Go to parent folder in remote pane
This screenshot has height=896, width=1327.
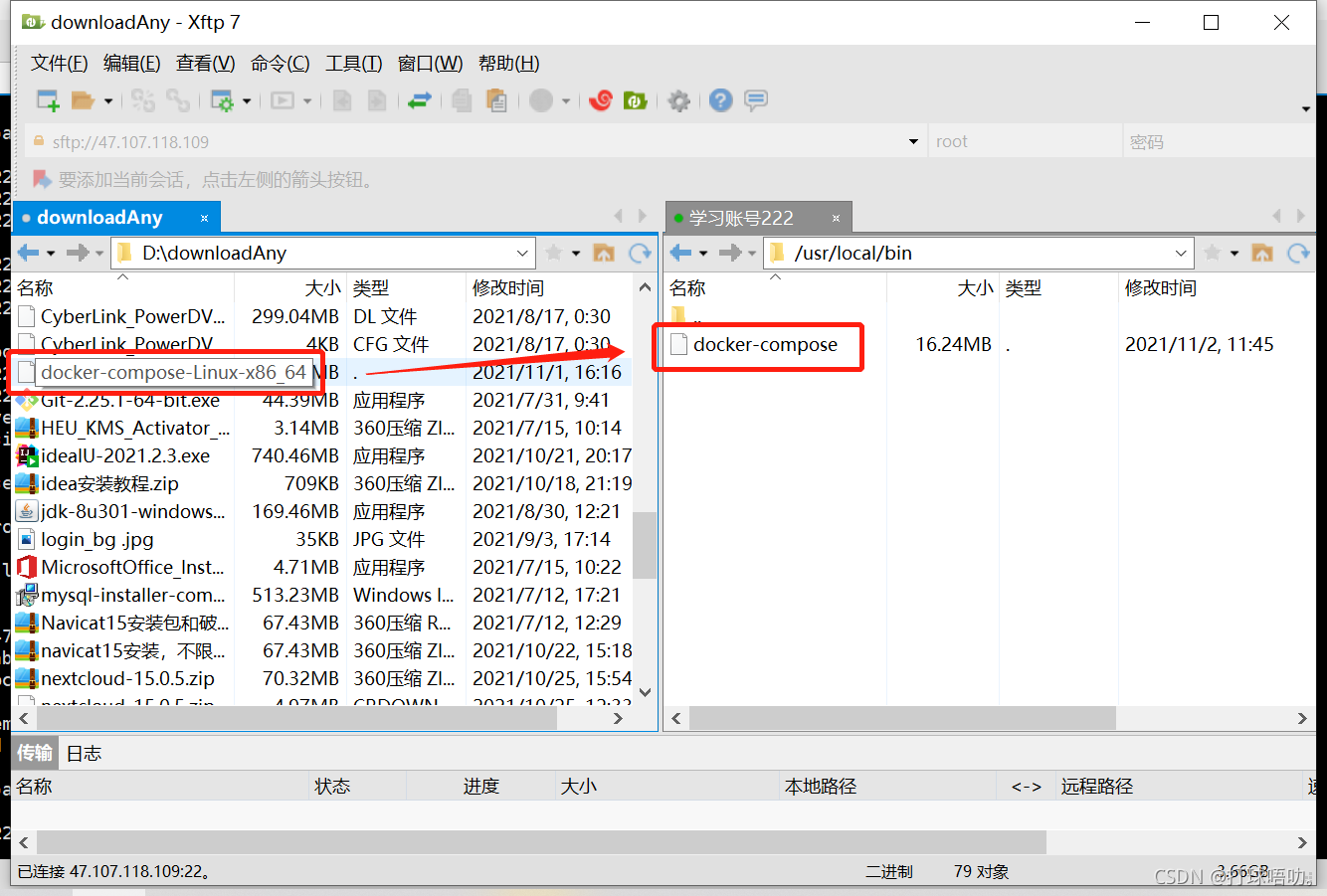point(1262,253)
